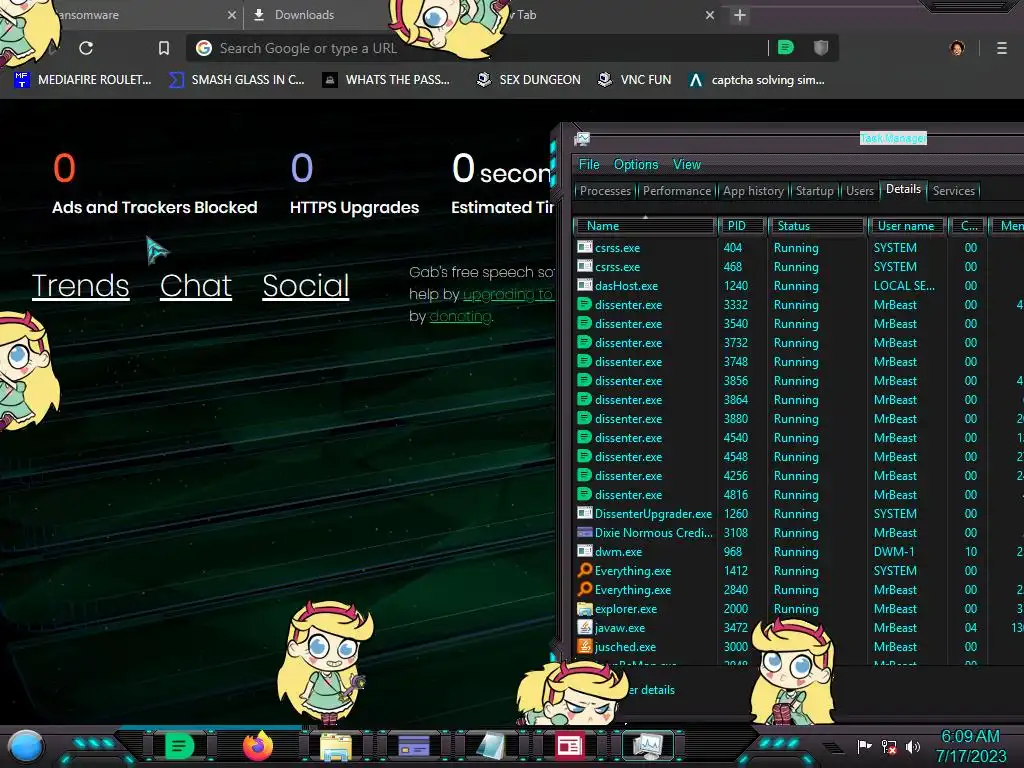Open the File menu in Task Manager
Viewport: 1024px width, 768px height.
(589, 165)
